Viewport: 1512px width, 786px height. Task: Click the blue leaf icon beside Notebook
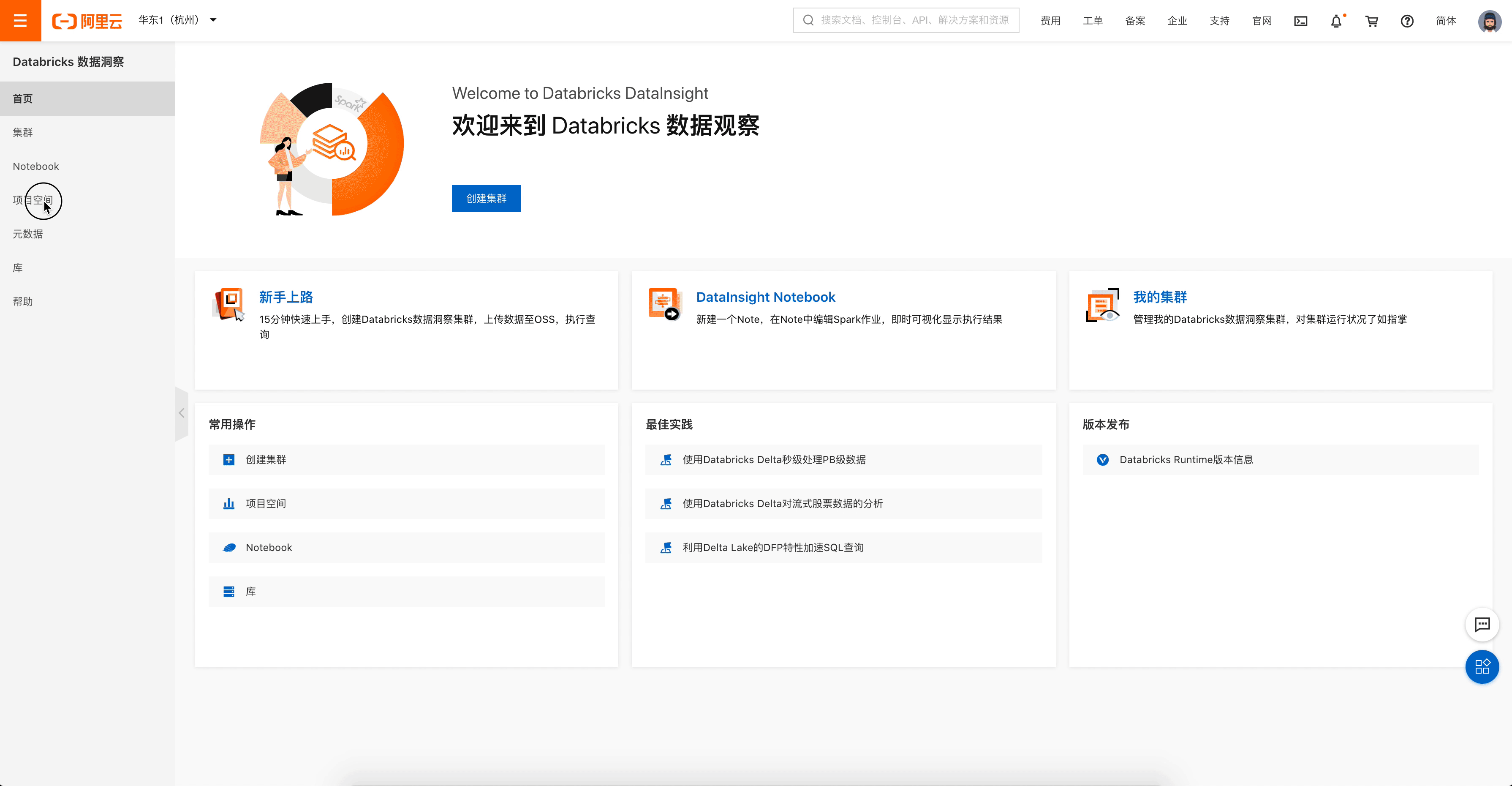click(x=229, y=548)
